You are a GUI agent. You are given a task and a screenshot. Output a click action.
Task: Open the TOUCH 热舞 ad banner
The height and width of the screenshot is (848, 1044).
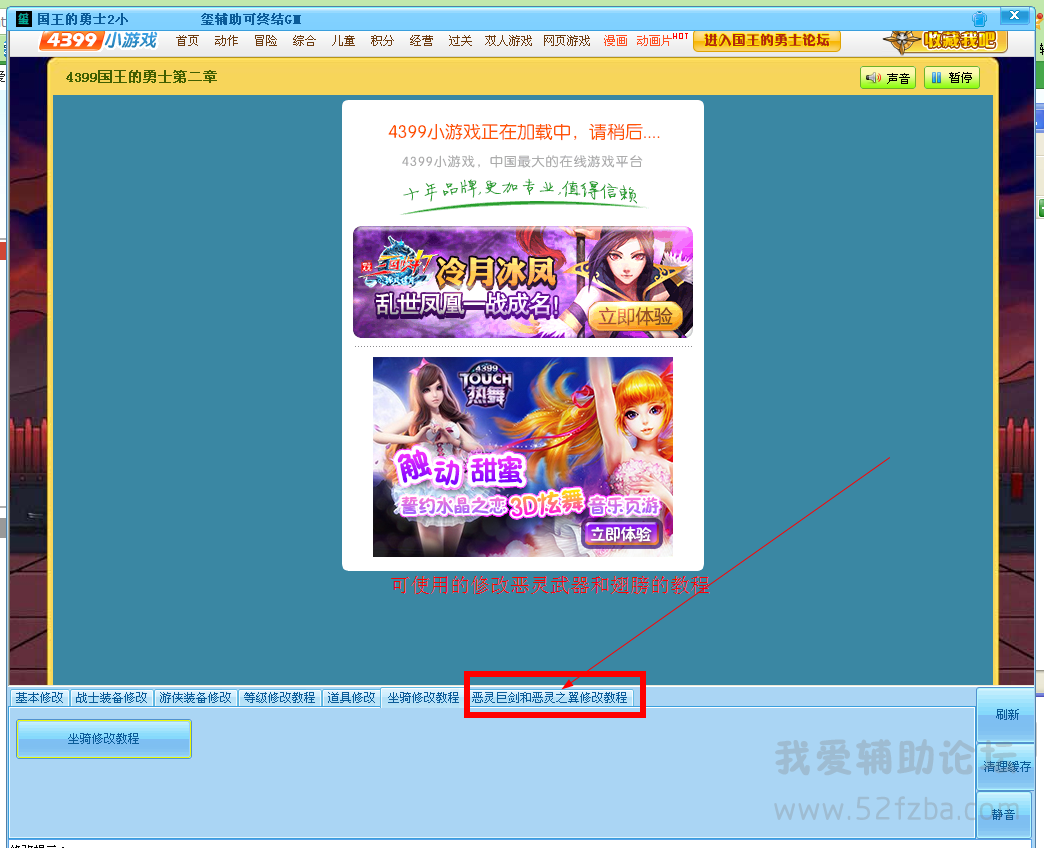523,457
